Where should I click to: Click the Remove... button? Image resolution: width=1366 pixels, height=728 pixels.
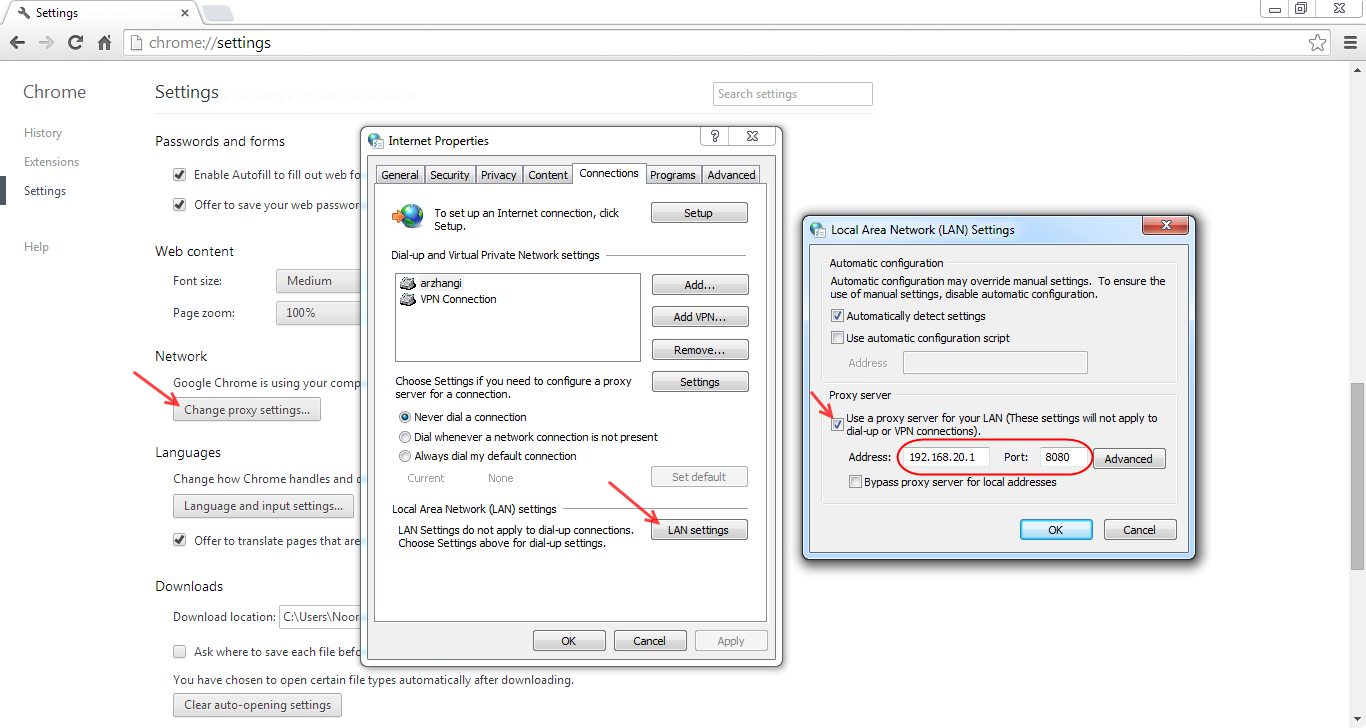pyautogui.click(x=700, y=350)
